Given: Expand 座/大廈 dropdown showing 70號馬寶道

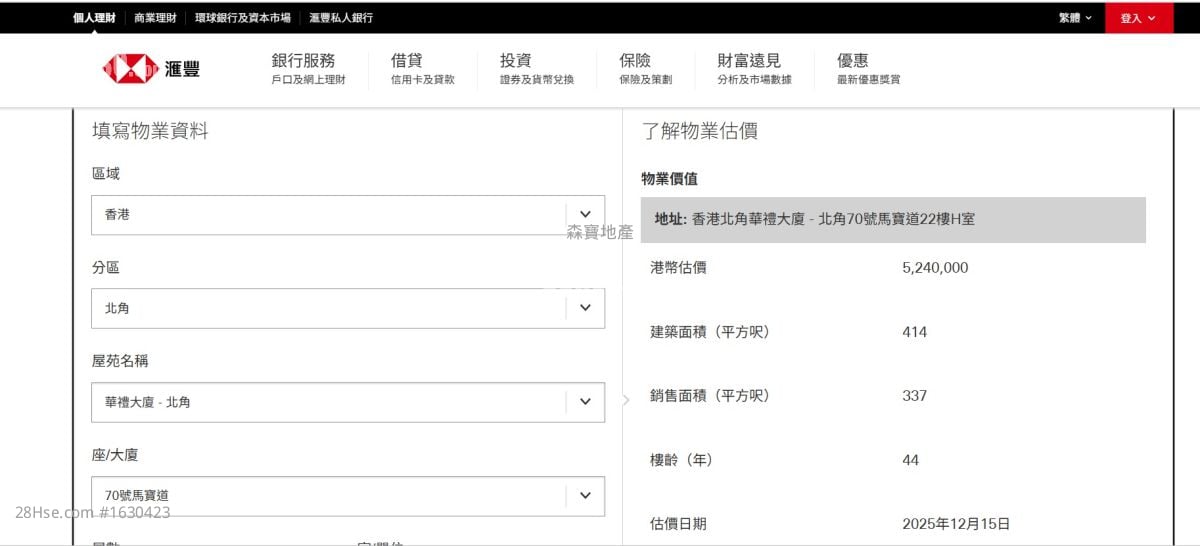Looking at the screenshot, I should 348,495.
